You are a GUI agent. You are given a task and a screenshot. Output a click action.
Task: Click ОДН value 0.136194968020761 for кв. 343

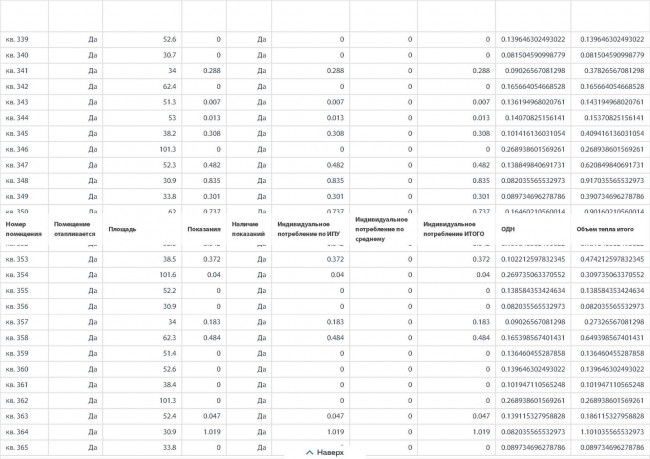(x=533, y=102)
